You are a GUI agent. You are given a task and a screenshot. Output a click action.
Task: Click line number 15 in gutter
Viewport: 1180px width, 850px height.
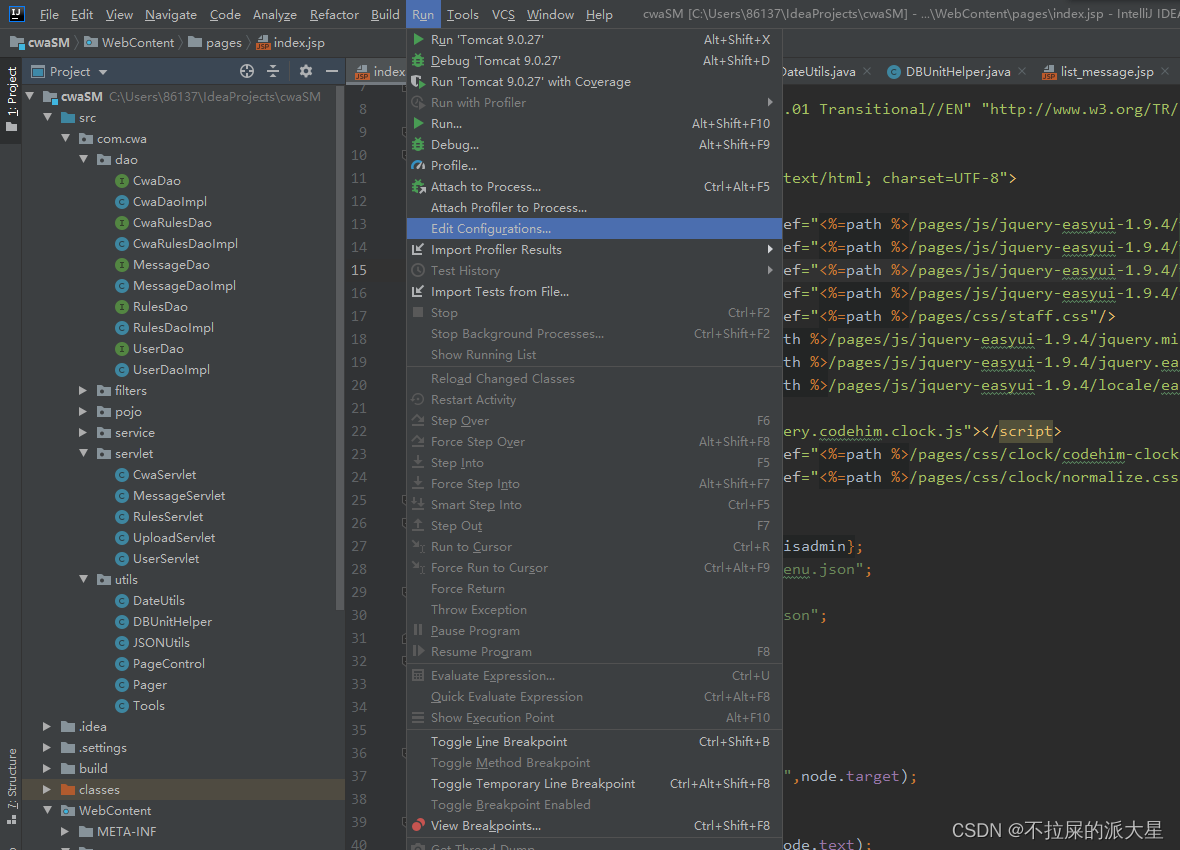click(x=359, y=270)
